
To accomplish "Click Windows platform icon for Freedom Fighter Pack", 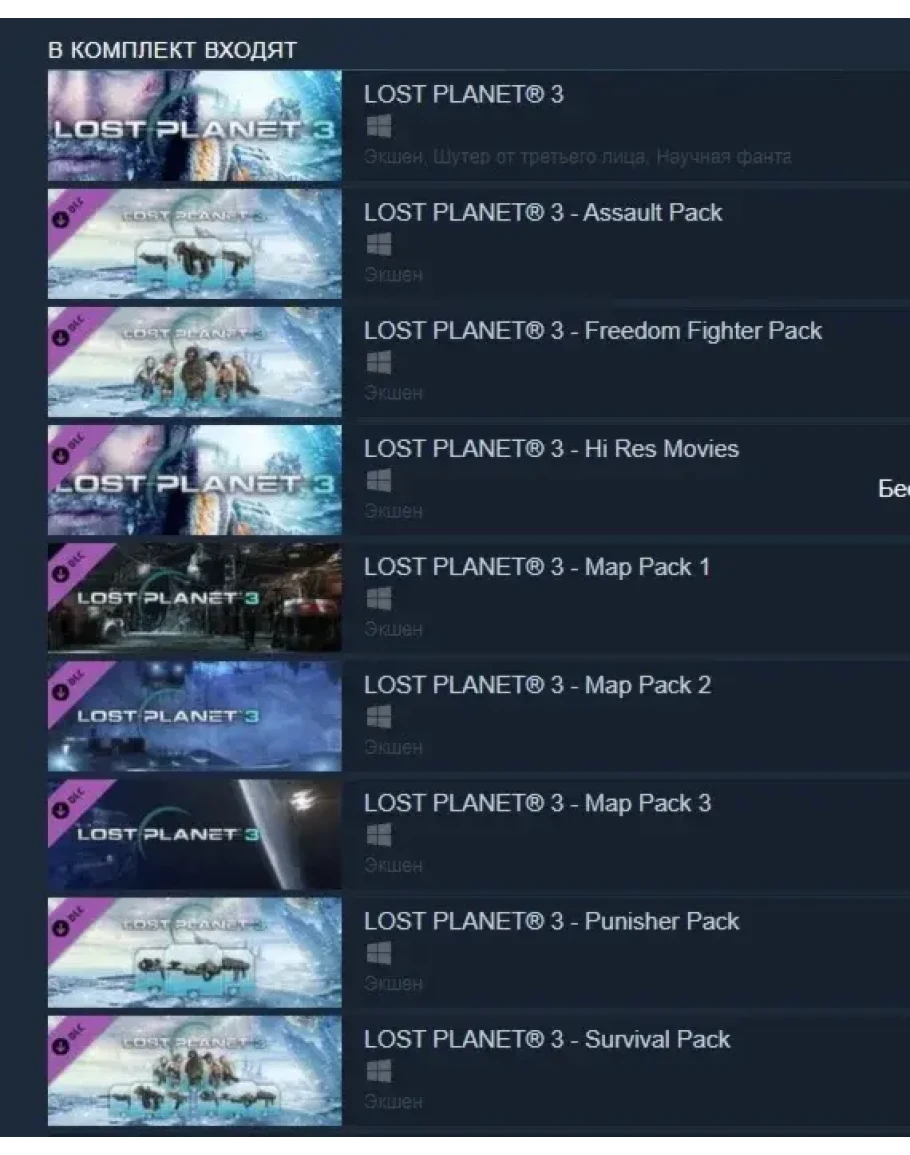I will pos(379,362).
